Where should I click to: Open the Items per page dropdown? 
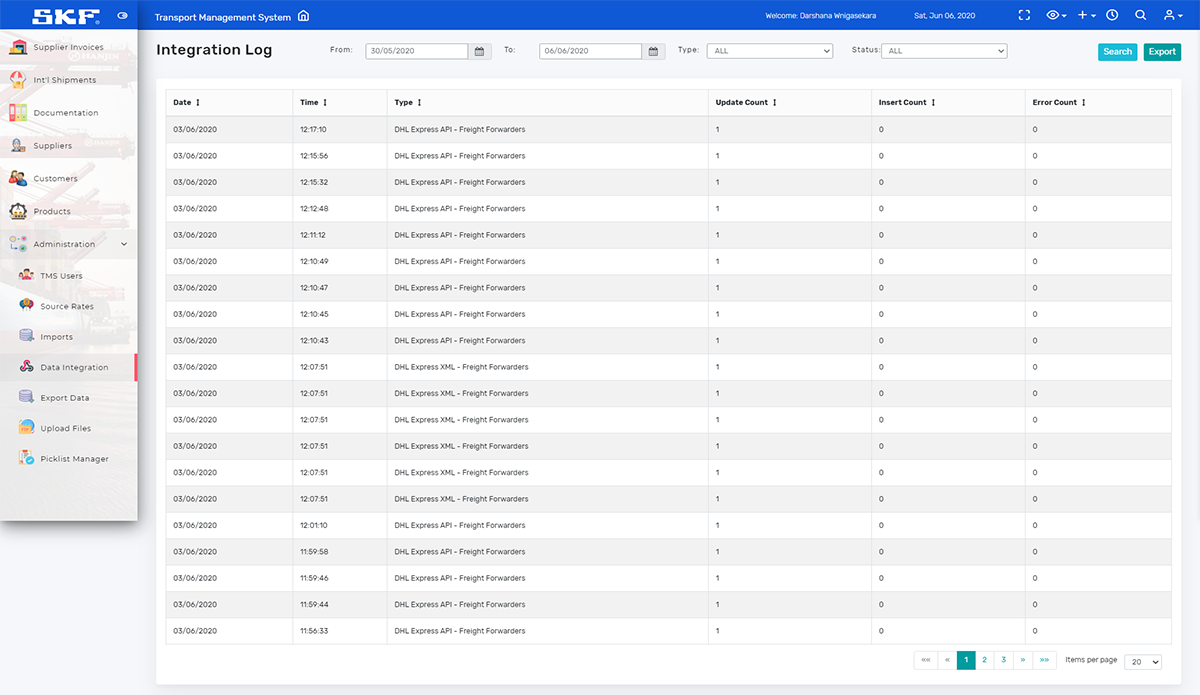pos(1142,662)
